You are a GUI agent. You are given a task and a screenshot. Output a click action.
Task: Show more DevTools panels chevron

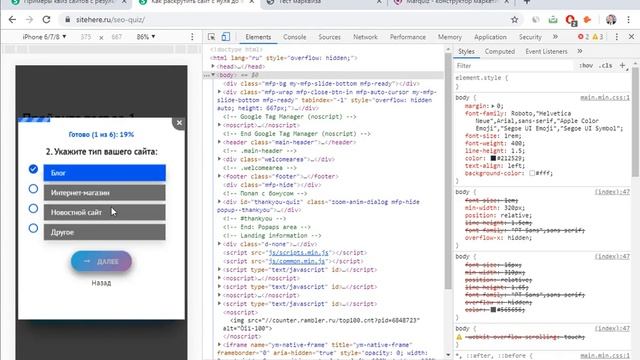pyautogui.click(x=555, y=37)
